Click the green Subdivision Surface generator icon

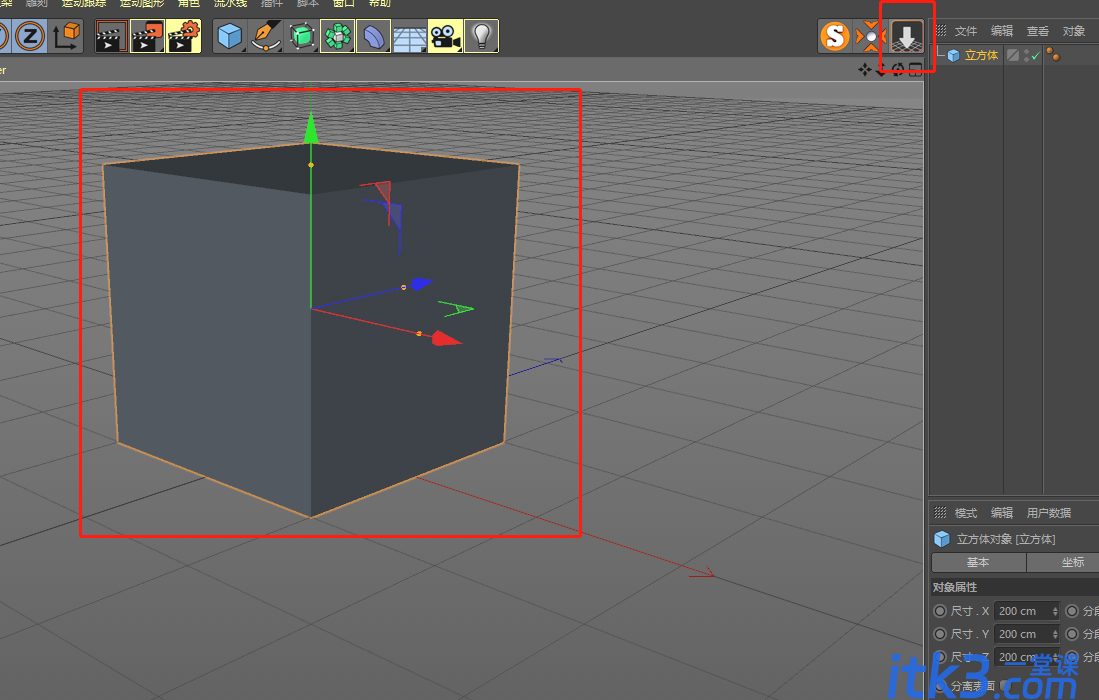click(301, 36)
